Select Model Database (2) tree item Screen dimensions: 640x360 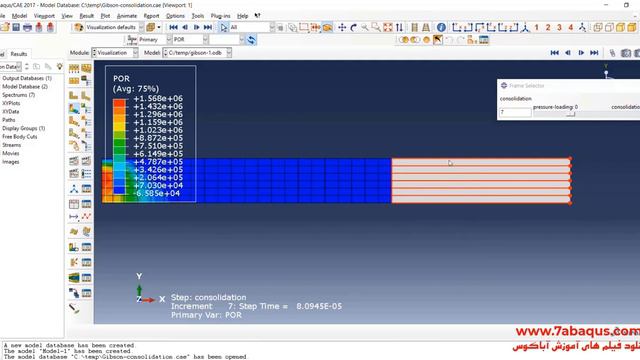tap(25, 87)
